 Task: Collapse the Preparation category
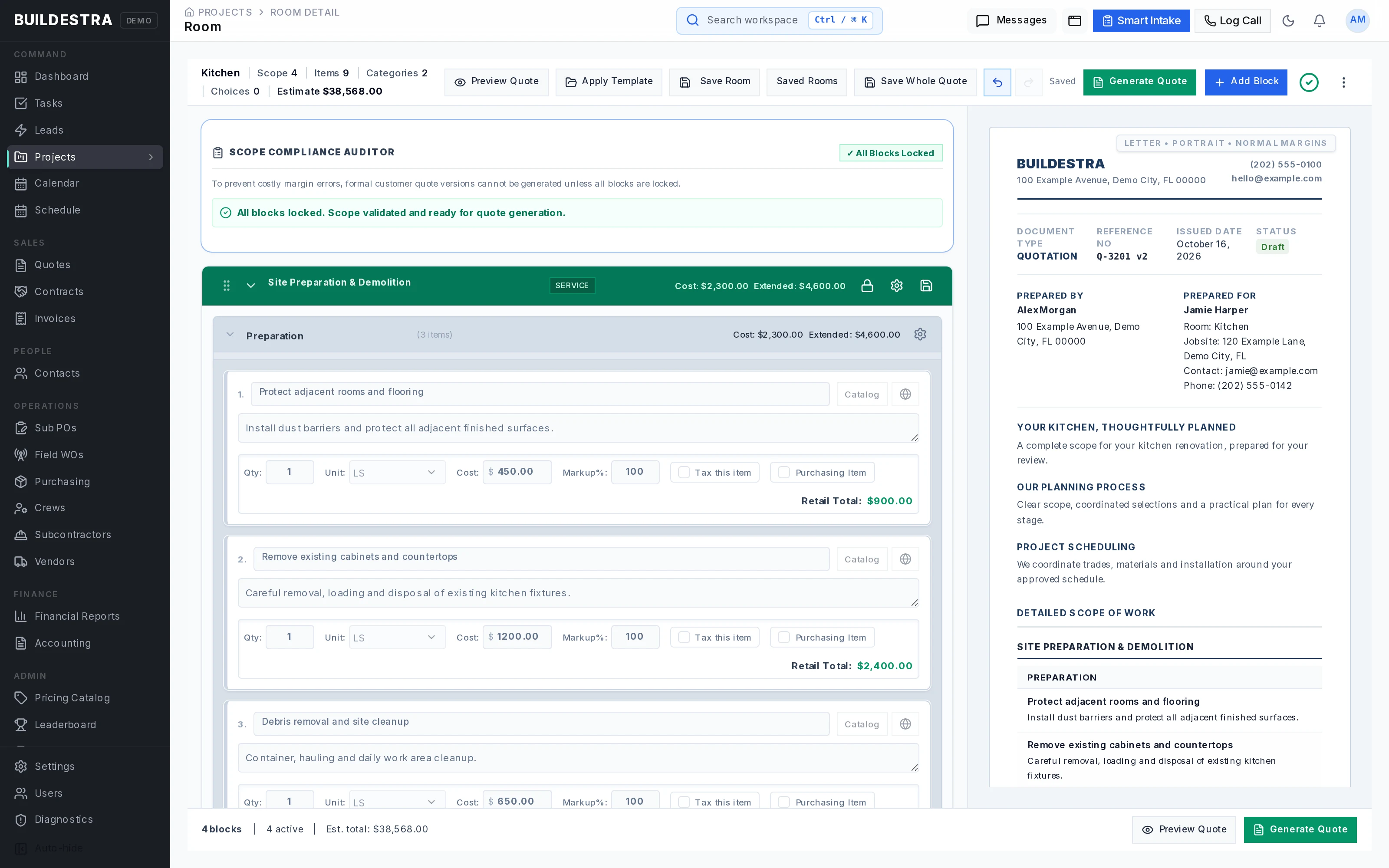pos(230,334)
